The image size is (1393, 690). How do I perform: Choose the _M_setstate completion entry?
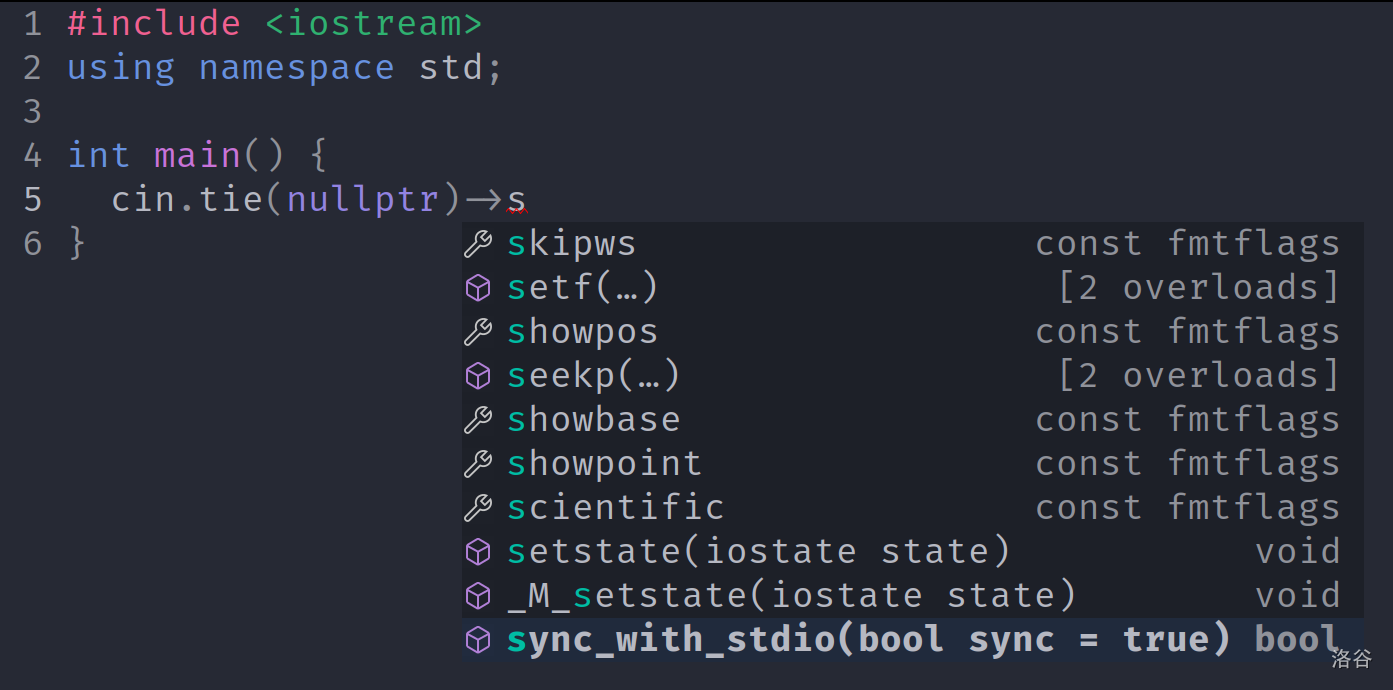pyautogui.click(x=791, y=596)
